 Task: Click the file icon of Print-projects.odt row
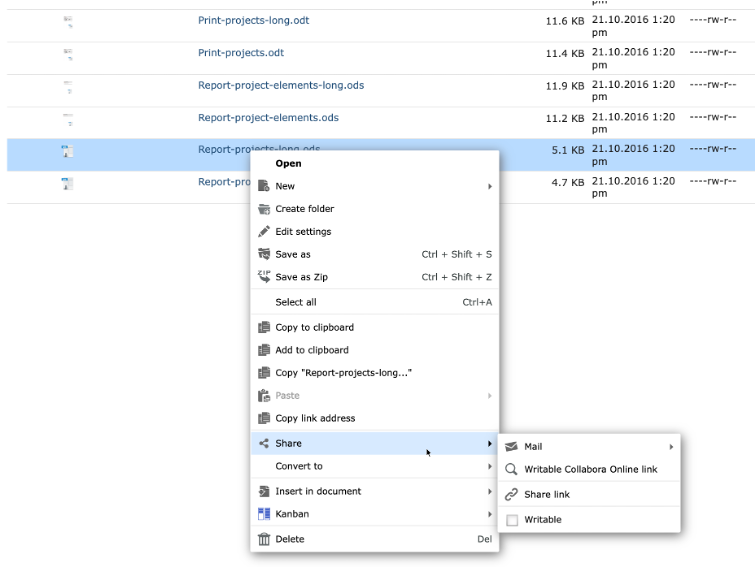(67, 53)
